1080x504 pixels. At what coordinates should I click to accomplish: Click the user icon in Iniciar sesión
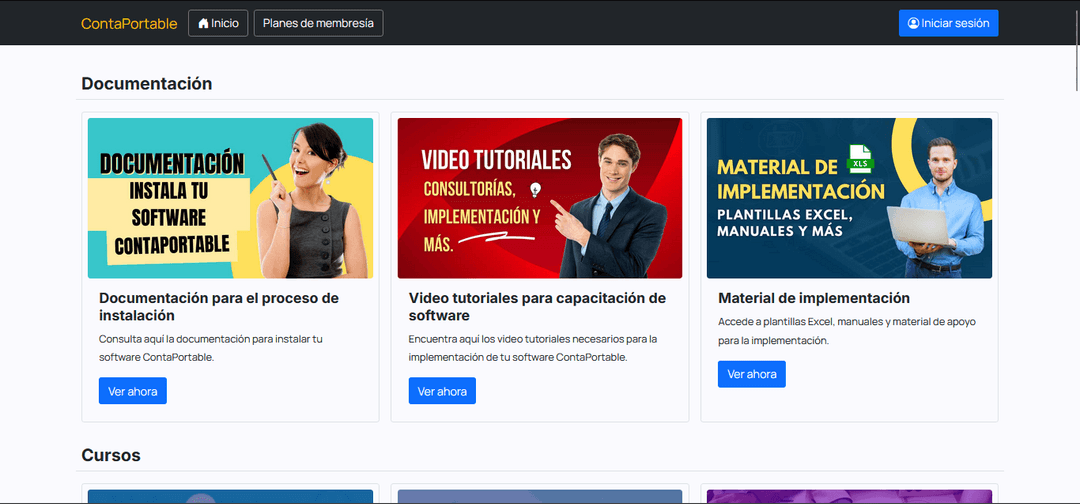(x=913, y=23)
